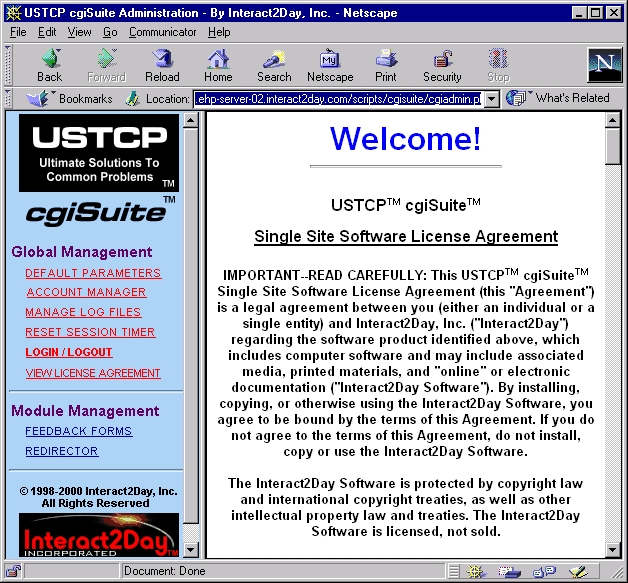The image size is (628, 583).
Task: Click the padlock security icon in status bar
Action: tap(13, 571)
